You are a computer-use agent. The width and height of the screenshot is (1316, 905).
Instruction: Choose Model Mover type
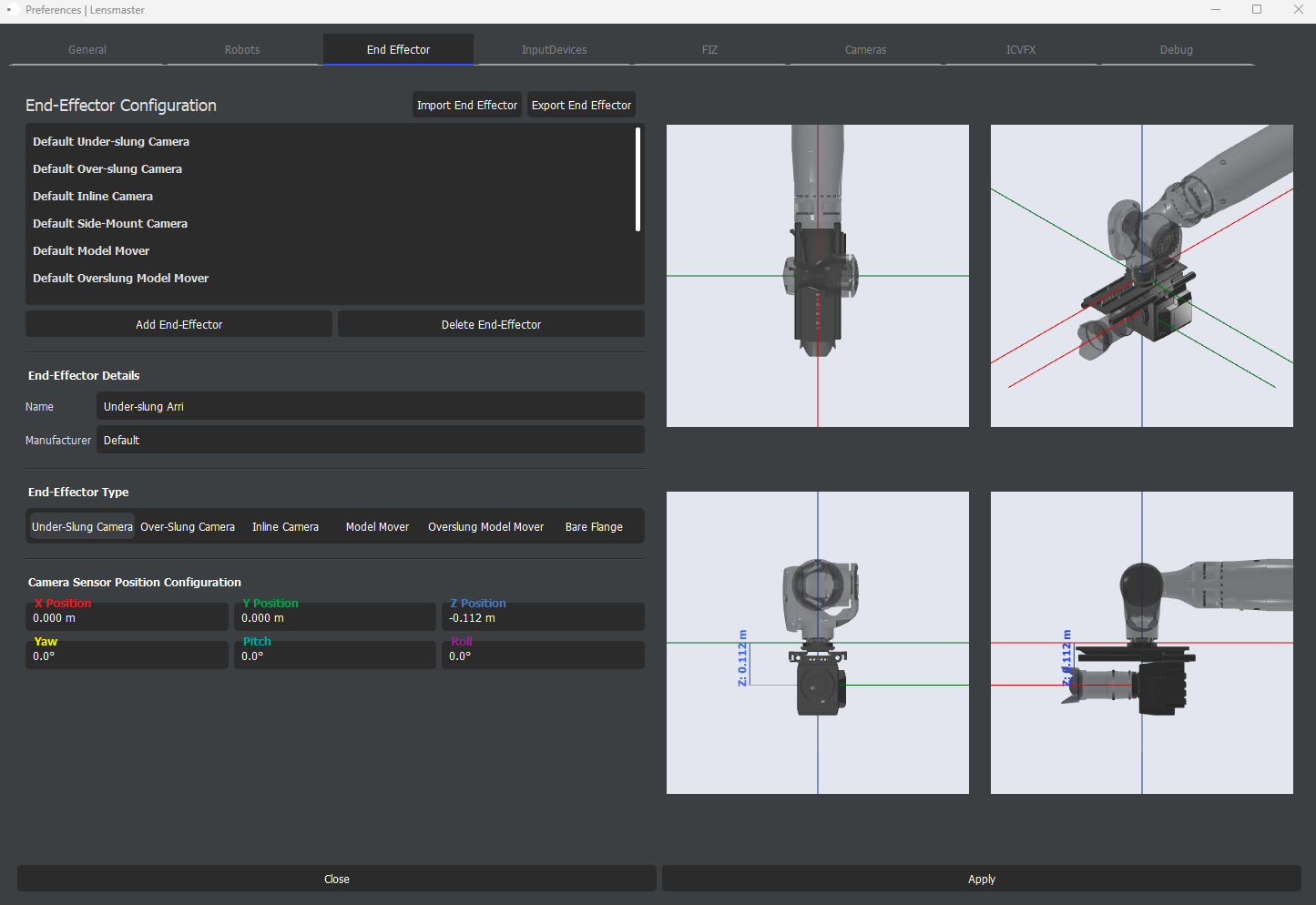point(377,526)
